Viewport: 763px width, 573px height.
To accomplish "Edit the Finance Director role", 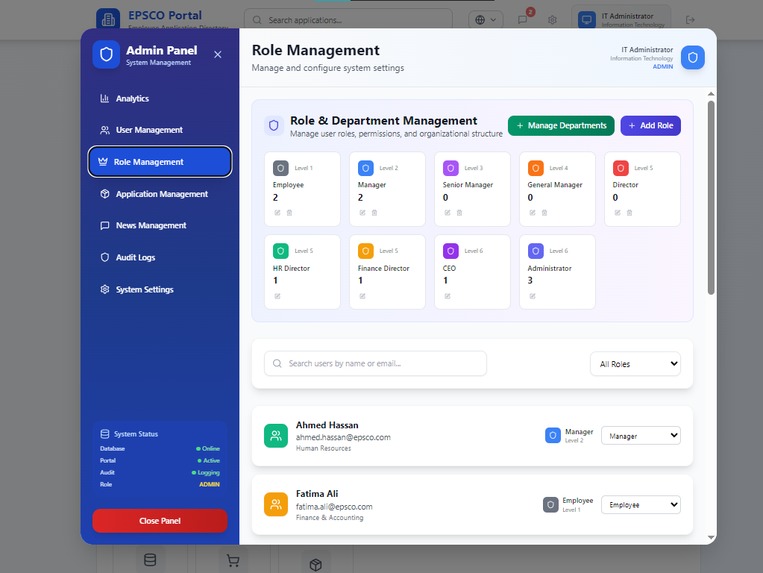I will pyautogui.click(x=363, y=296).
